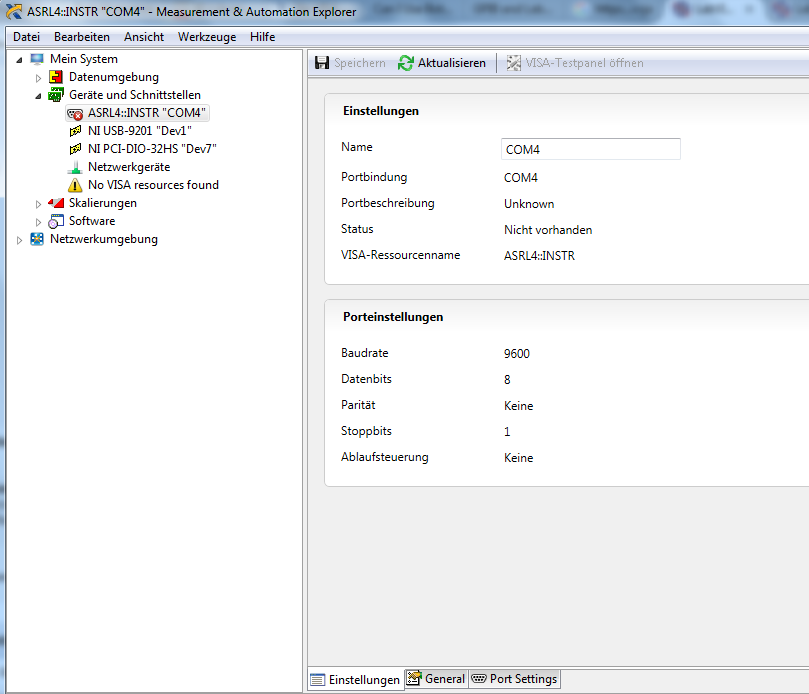This screenshot has width=809, height=694.
Task: Click the Port Settings tab connector icon
Action: click(479, 679)
